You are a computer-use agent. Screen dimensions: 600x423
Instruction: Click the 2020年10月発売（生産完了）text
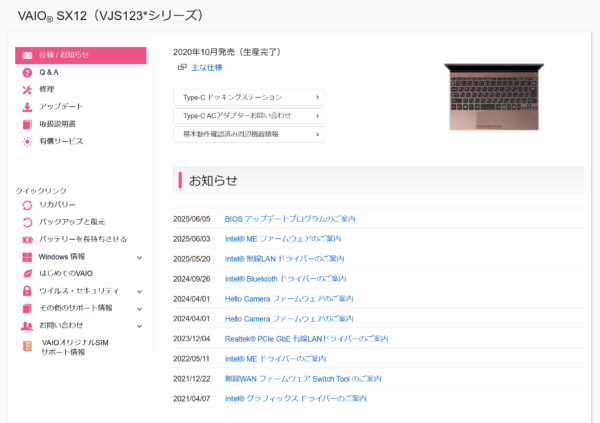point(227,52)
